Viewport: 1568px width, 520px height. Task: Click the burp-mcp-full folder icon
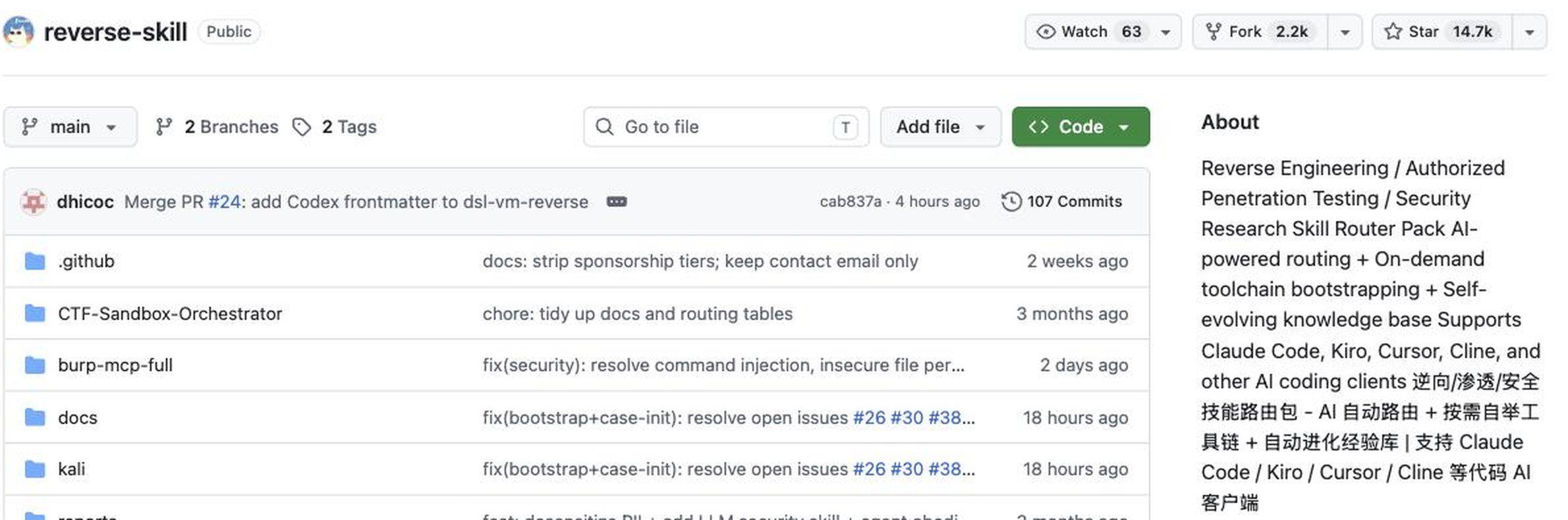pos(35,365)
